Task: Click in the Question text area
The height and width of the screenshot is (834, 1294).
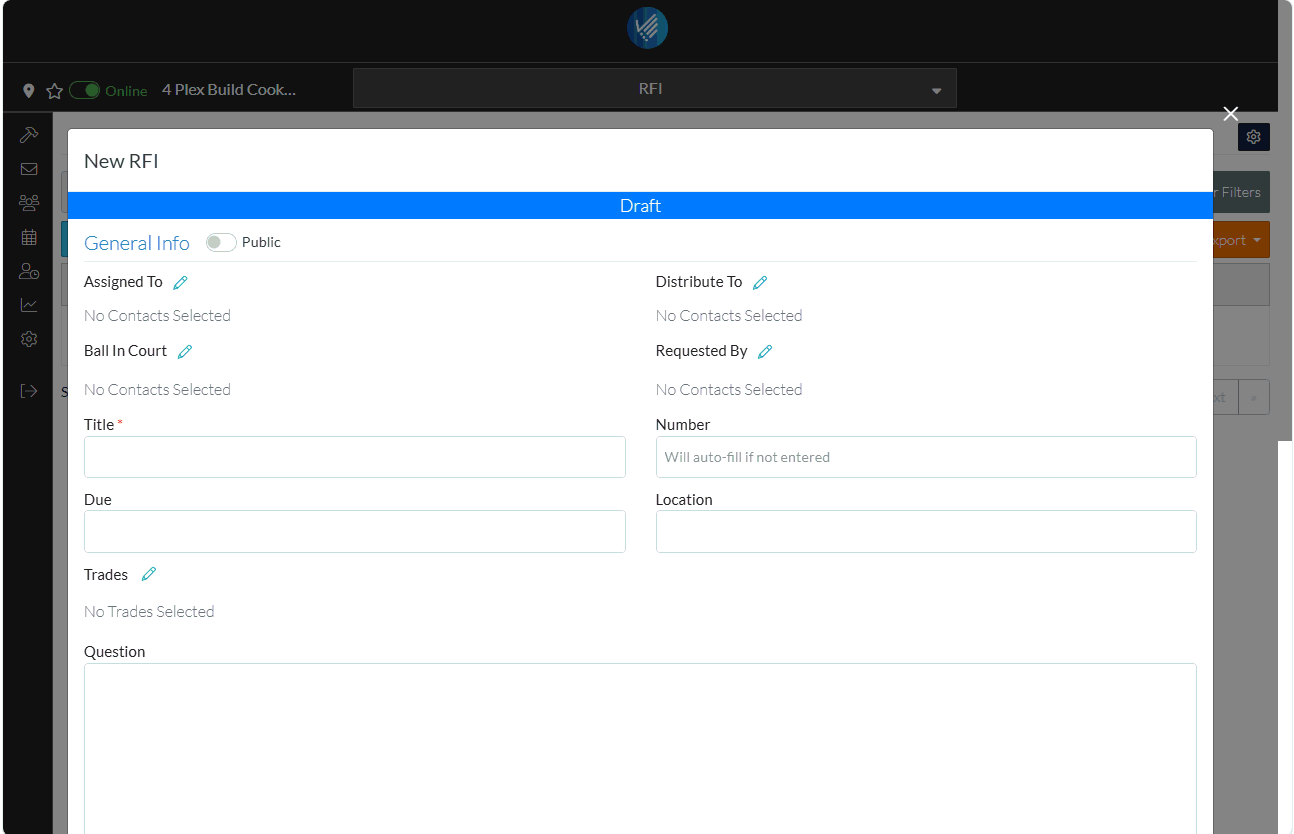Action: point(640,748)
